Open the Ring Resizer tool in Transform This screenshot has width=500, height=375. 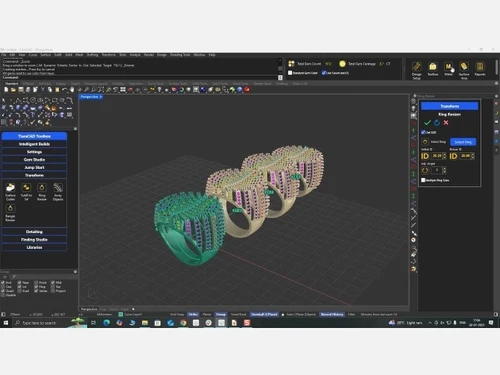tap(42, 192)
